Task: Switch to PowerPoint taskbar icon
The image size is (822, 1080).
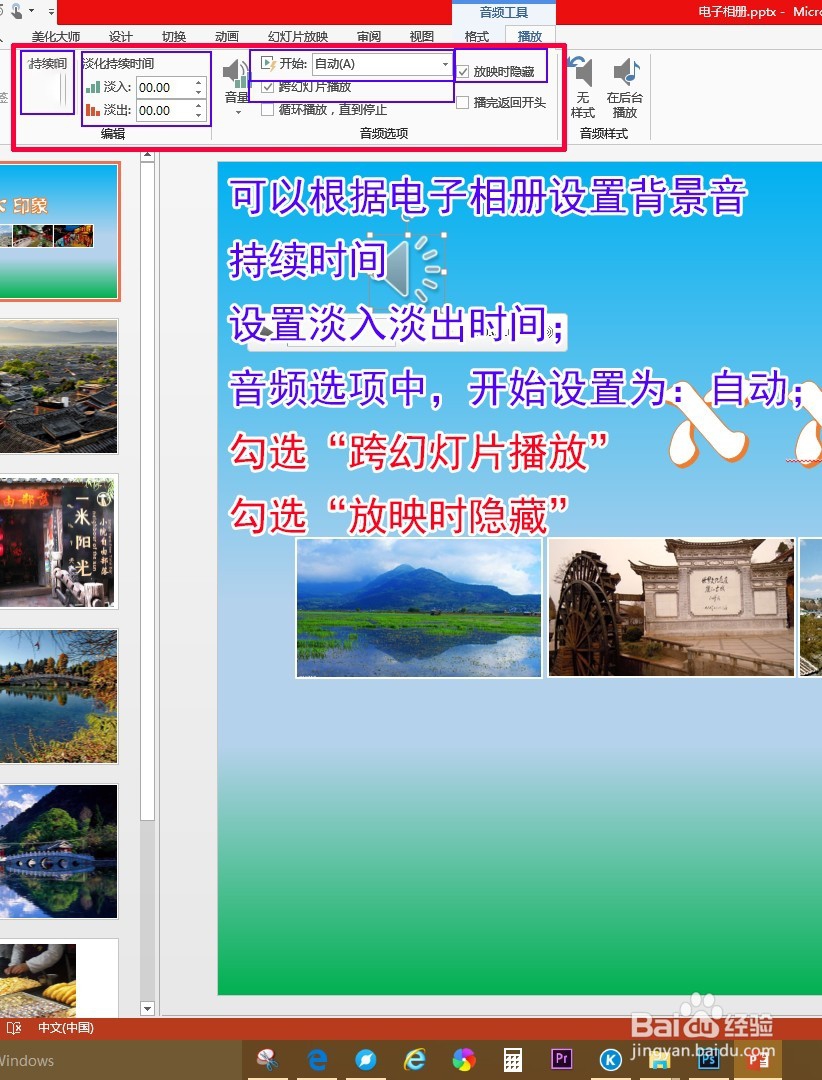Action: coord(758,1059)
